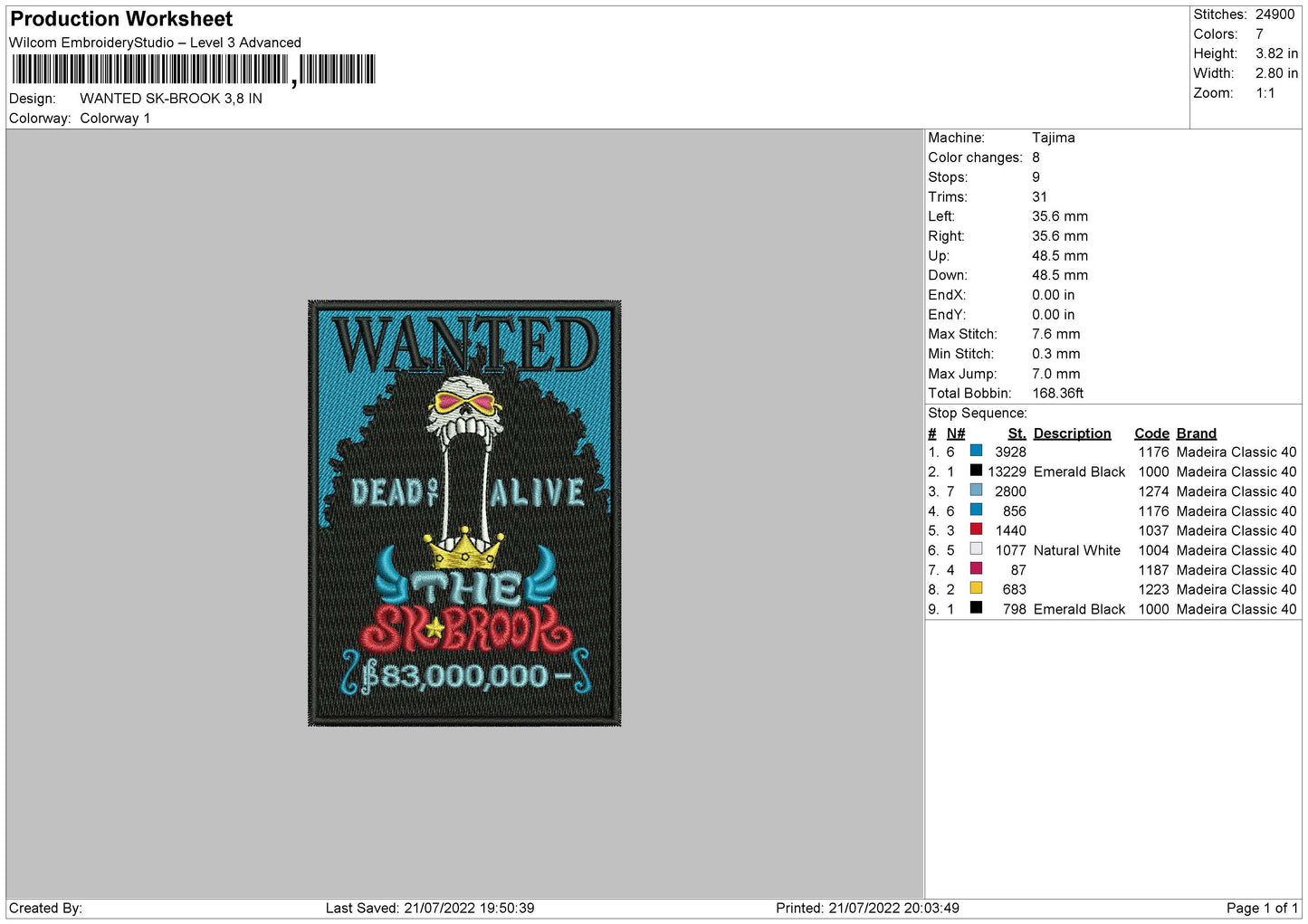Viewport: 1308px width, 924px height.
Task: Click stitch count '798' in stop row 9
Action: [x=1015, y=610]
